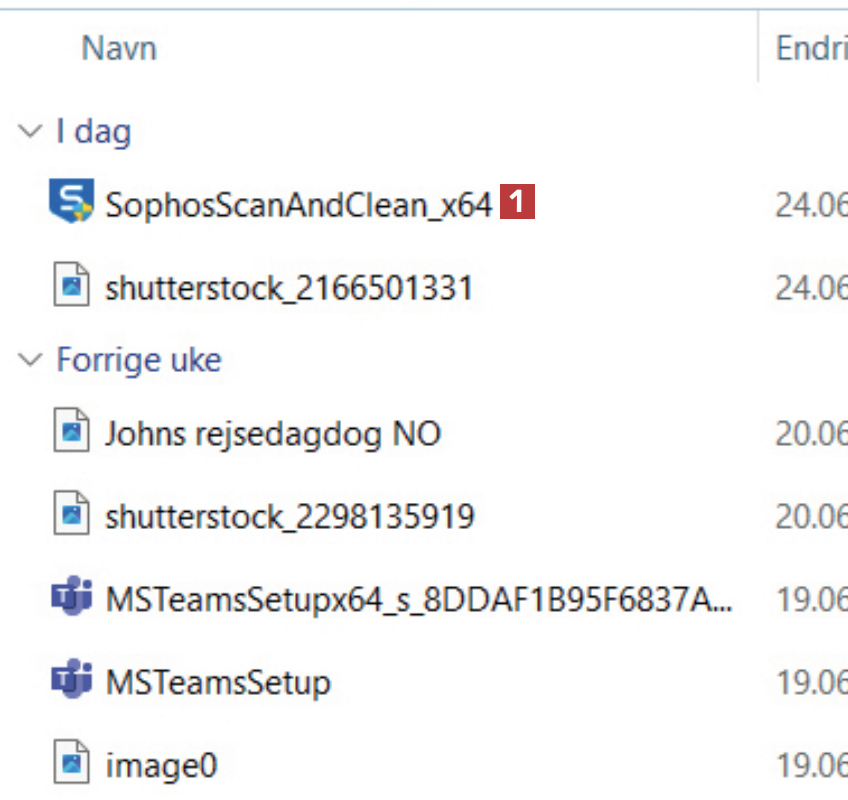Click the red number 1 badge

coord(518,203)
